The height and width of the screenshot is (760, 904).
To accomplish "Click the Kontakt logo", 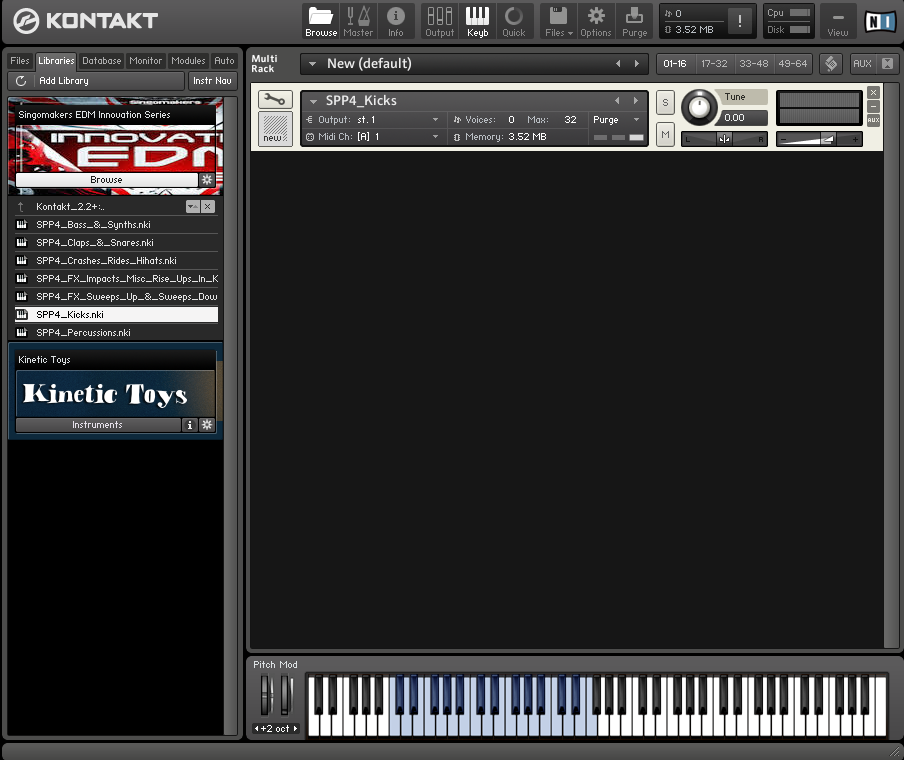I will [x=85, y=21].
